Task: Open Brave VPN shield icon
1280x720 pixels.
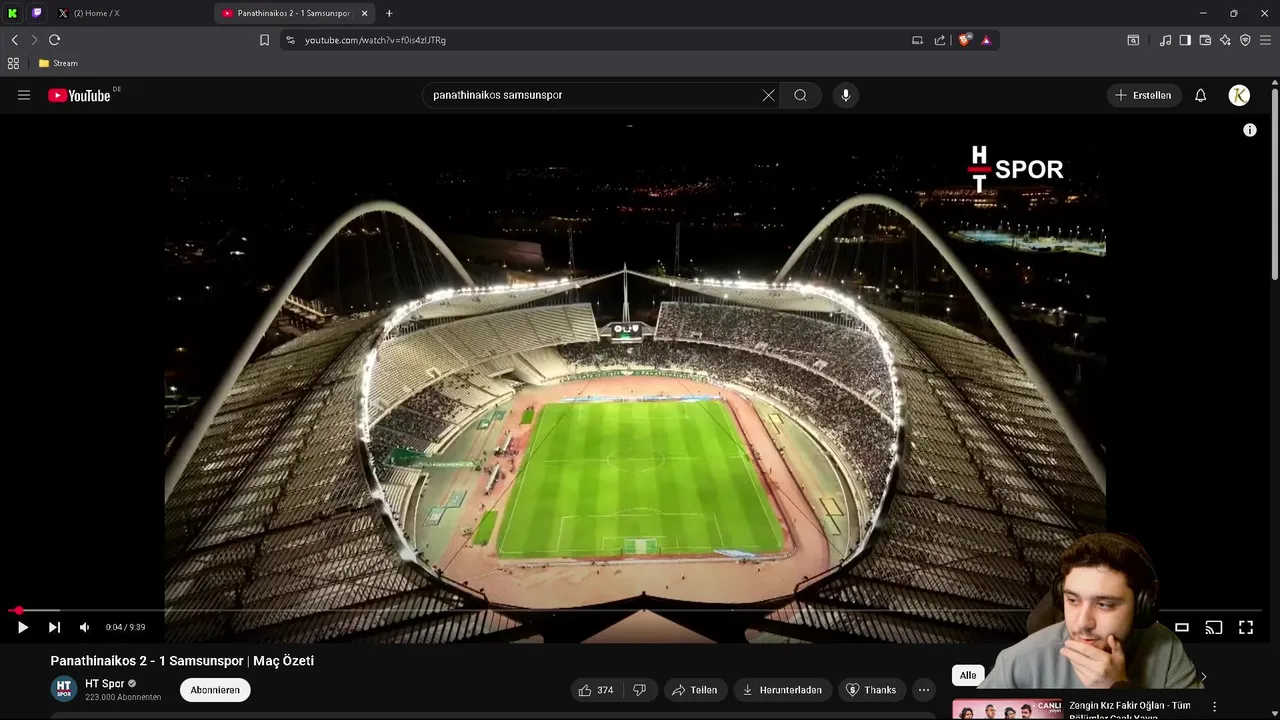Action: (x=1245, y=40)
